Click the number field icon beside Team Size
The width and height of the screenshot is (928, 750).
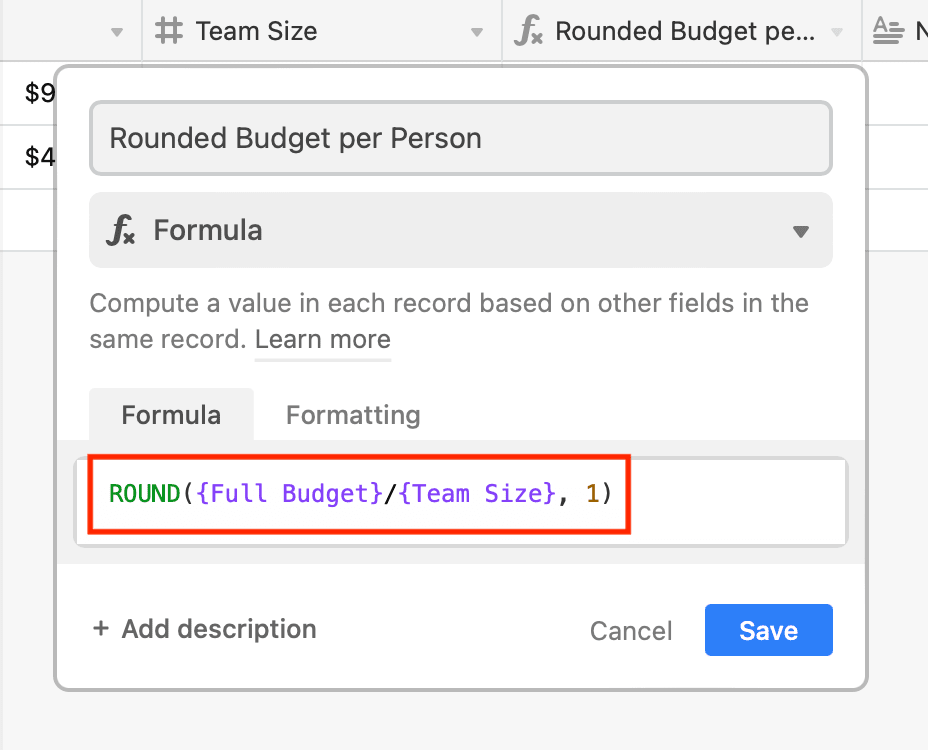tap(169, 31)
